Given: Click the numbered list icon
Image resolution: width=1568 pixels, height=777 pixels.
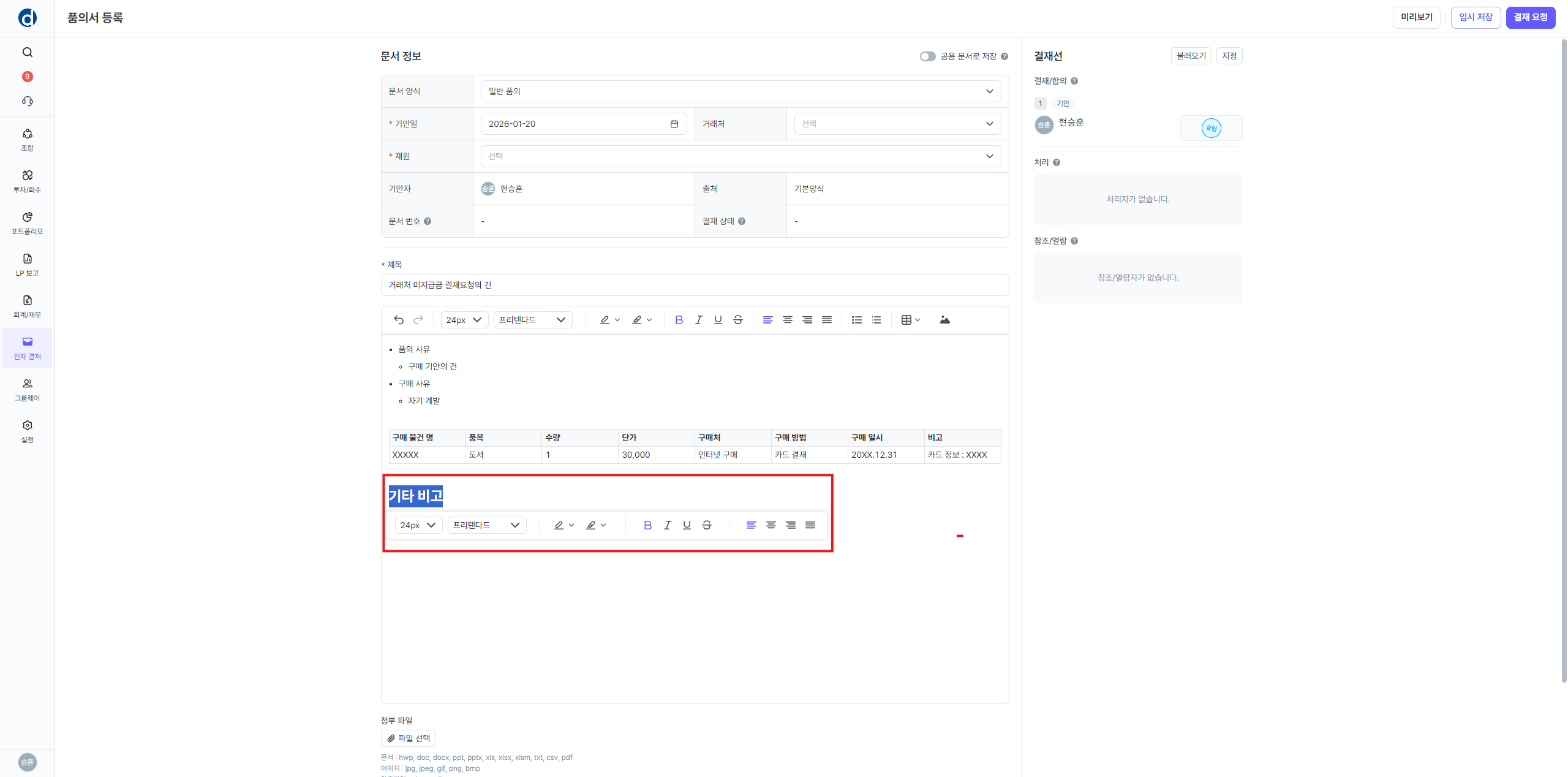Looking at the screenshot, I should [876, 320].
